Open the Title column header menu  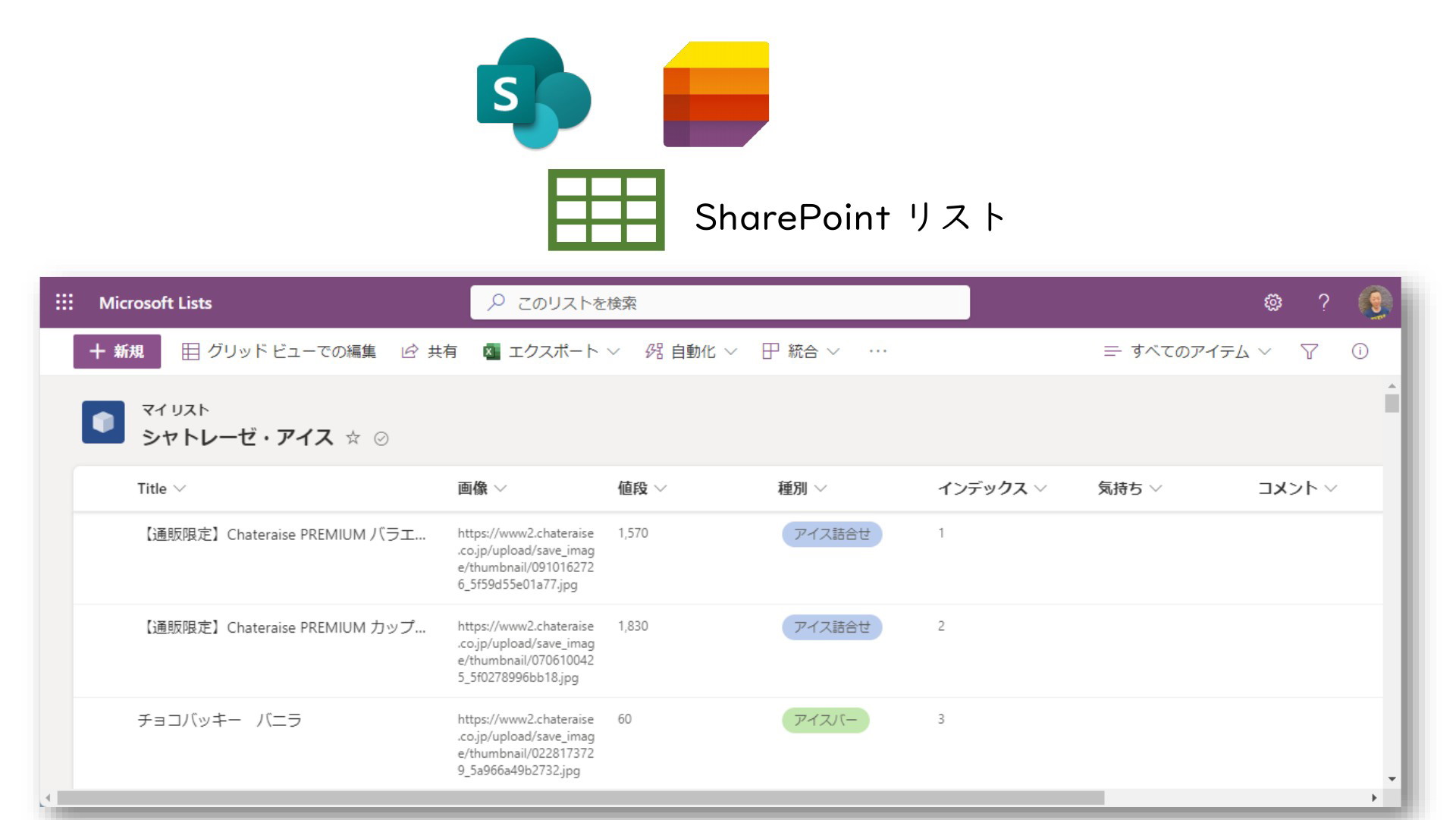(162, 489)
